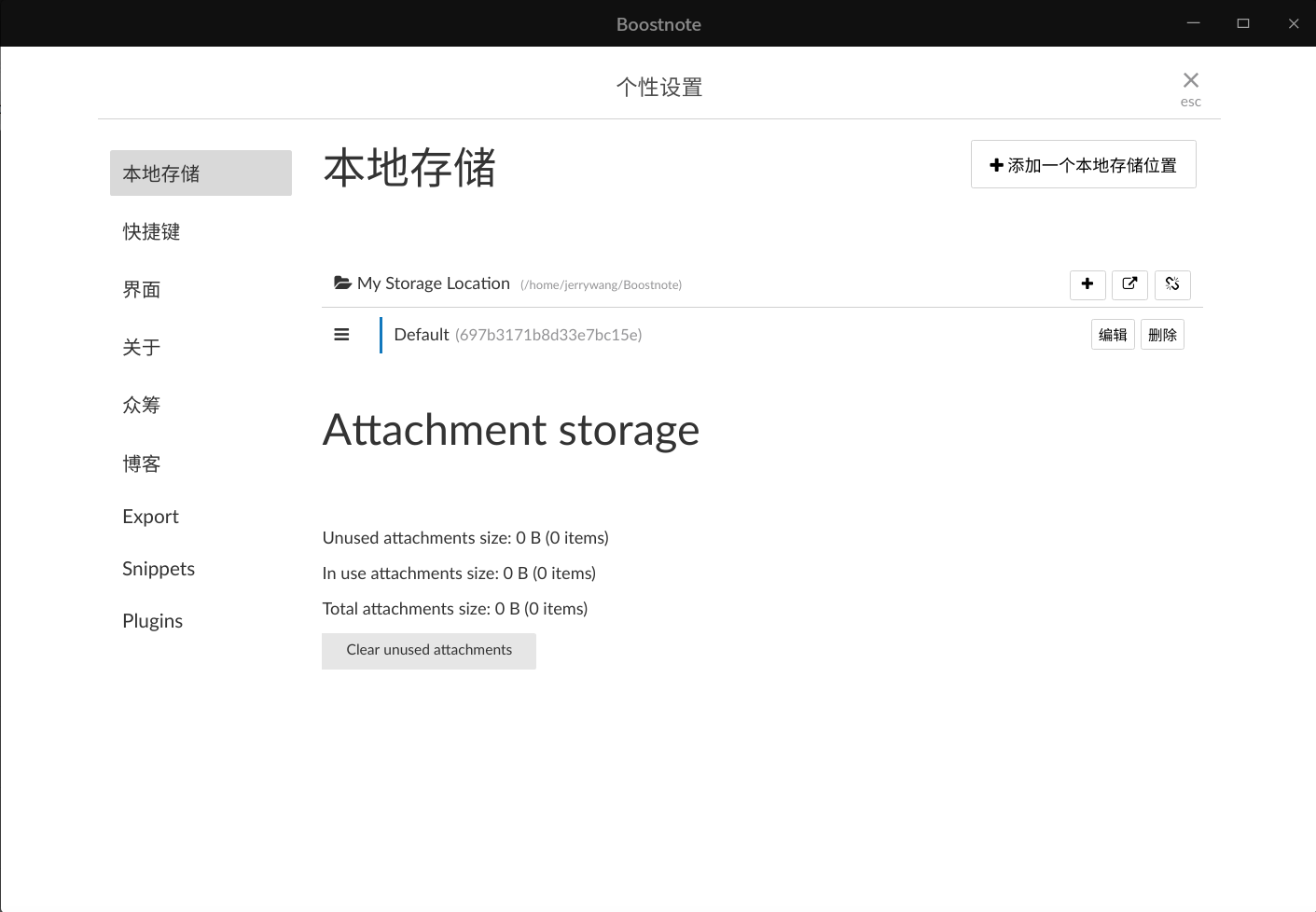Open the 众筹 section
The height and width of the screenshot is (912, 1316).
click(142, 405)
